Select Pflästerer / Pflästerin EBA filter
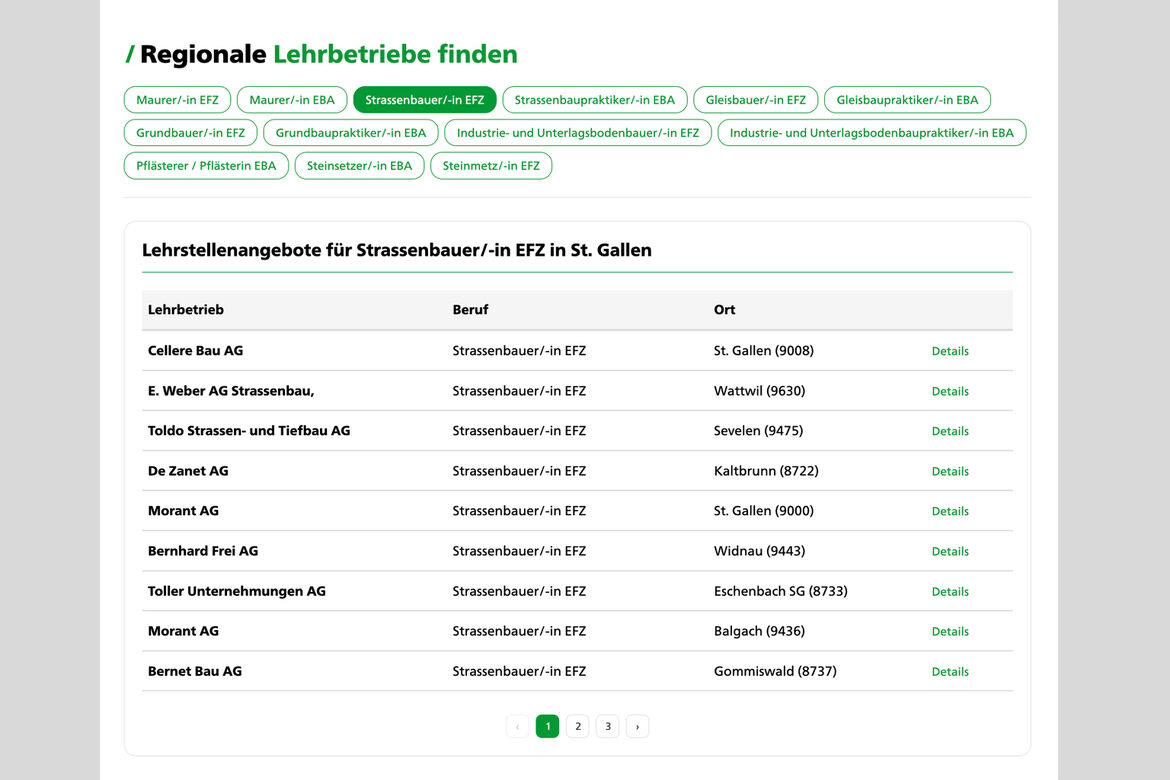The width and height of the screenshot is (1170, 780). (x=206, y=166)
